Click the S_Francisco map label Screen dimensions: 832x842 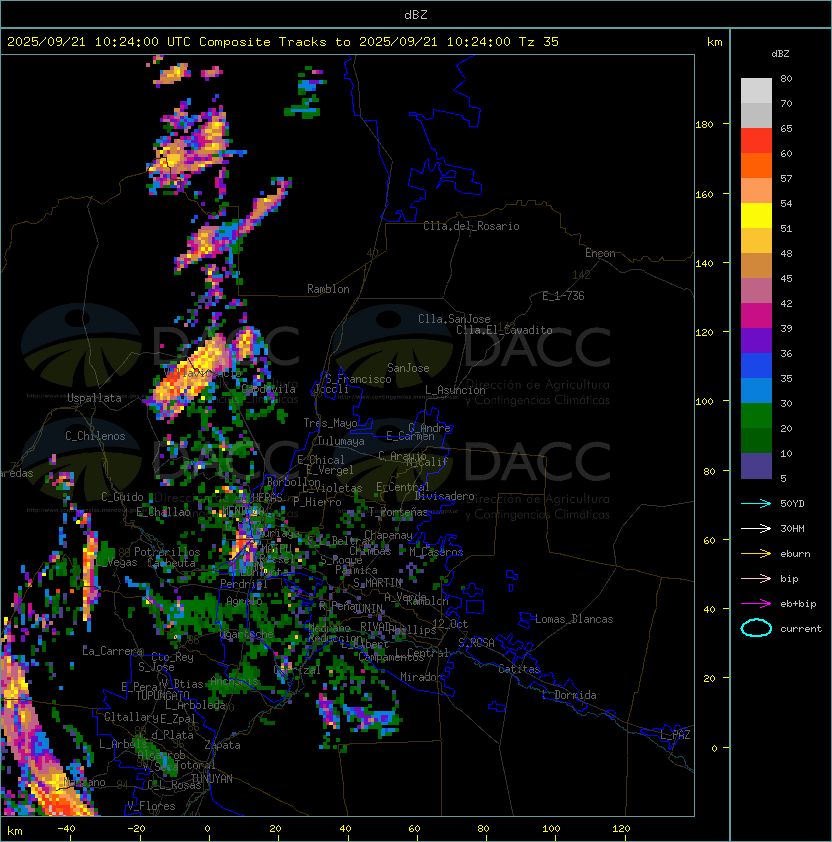pyautogui.click(x=358, y=379)
